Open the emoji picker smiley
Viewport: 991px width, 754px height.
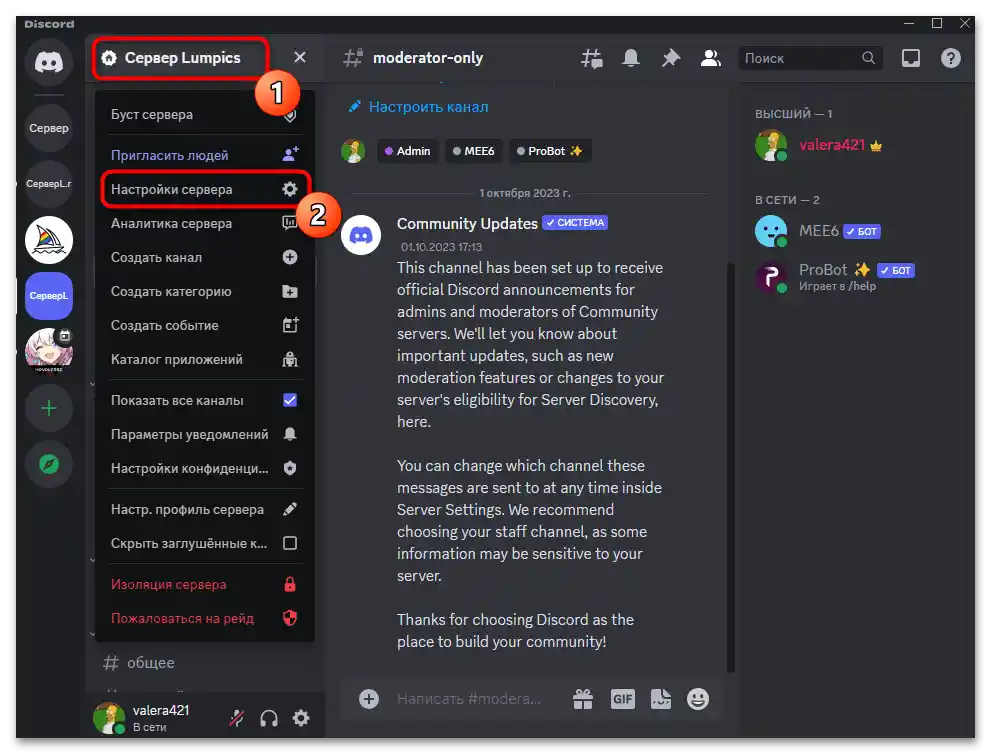(698, 698)
